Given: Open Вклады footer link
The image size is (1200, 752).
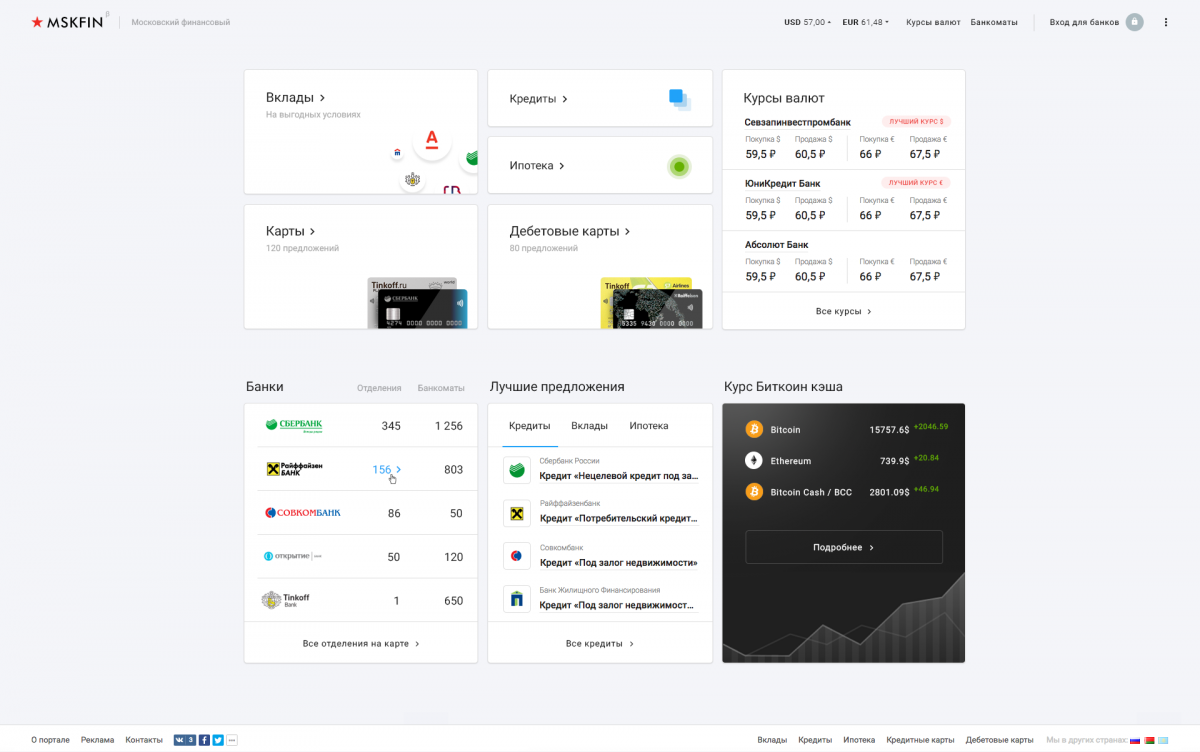Looking at the screenshot, I should click(772, 740).
